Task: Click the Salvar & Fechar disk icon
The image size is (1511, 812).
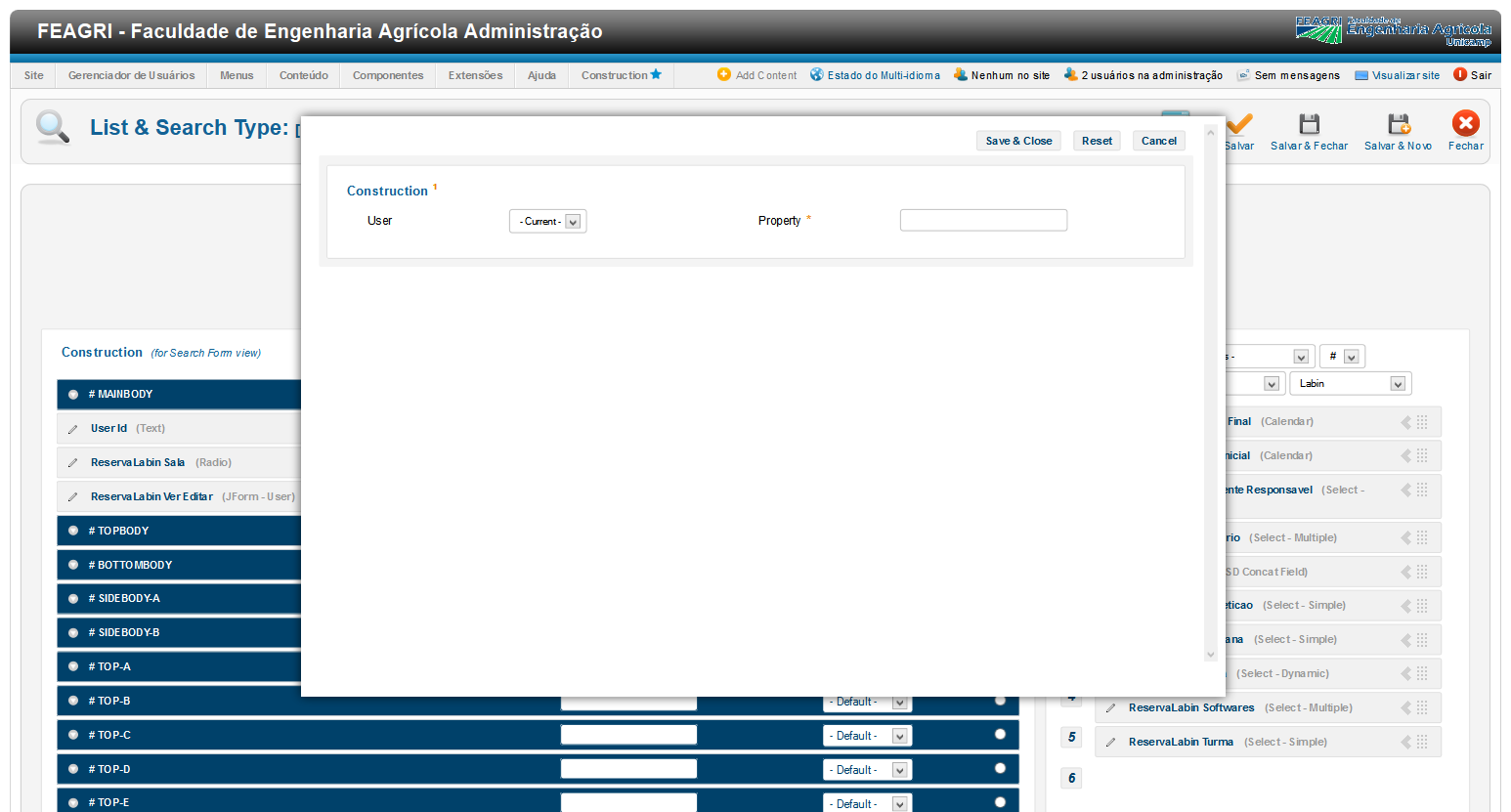Action: tap(1309, 124)
